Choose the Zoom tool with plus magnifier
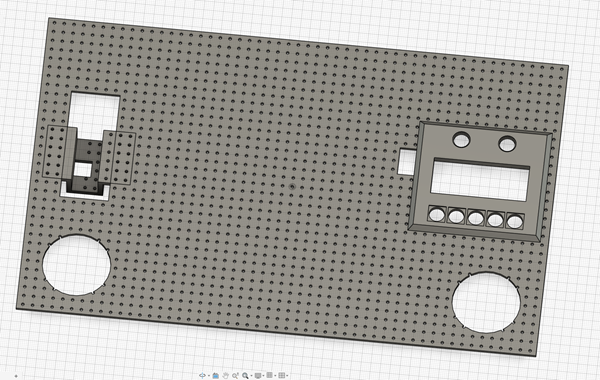Image resolution: width=600 pixels, height=380 pixels. click(235, 375)
